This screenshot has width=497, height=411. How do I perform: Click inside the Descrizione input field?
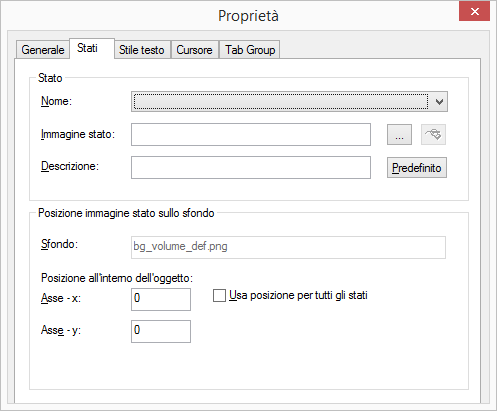click(251, 168)
